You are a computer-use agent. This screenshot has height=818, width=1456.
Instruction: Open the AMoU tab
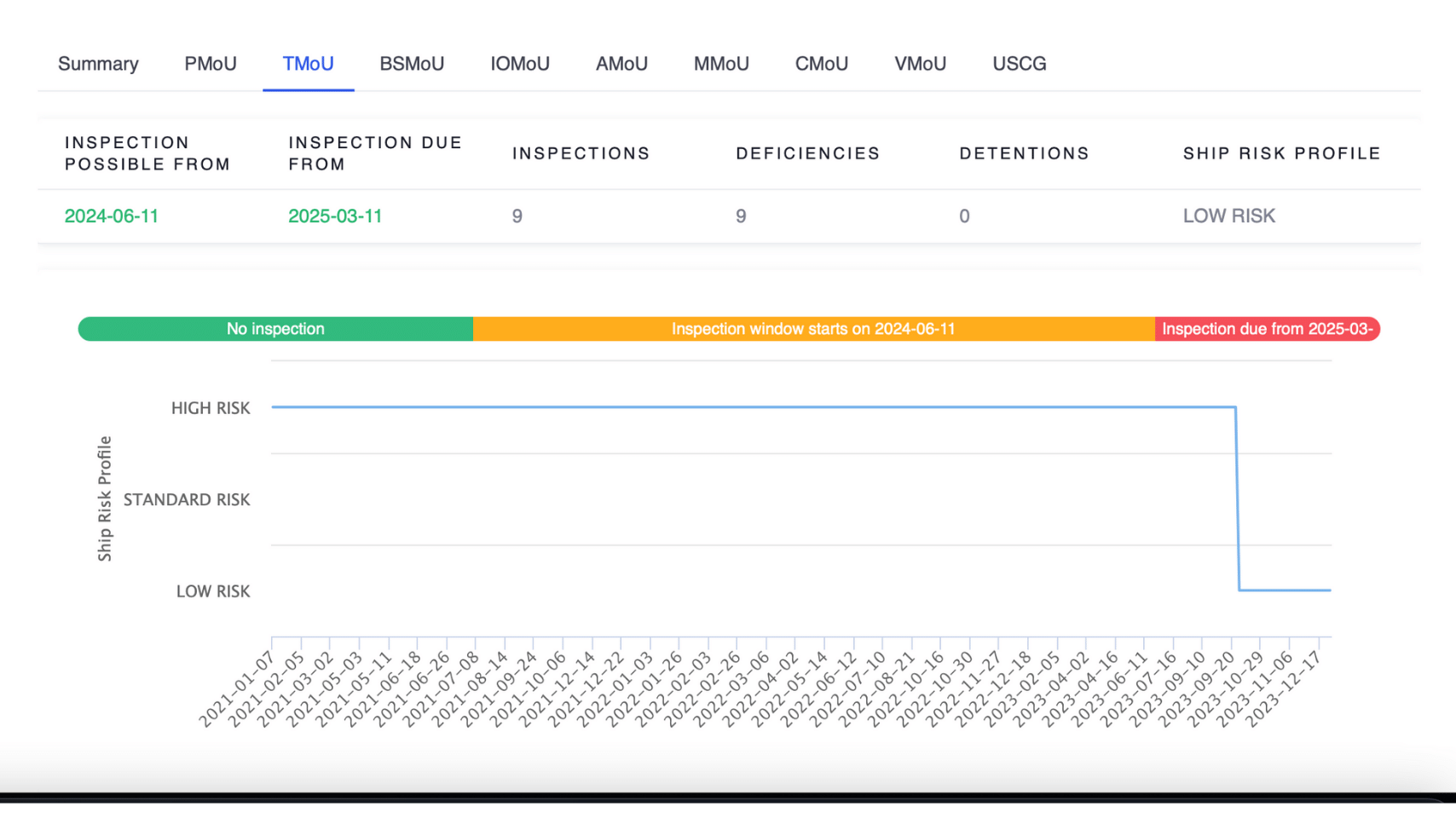pos(621,64)
